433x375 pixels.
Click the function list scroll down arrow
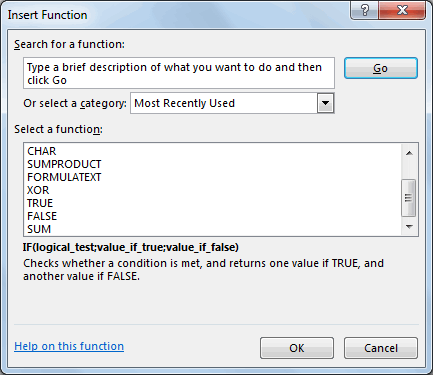pyautogui.click(x=409, y=227)
